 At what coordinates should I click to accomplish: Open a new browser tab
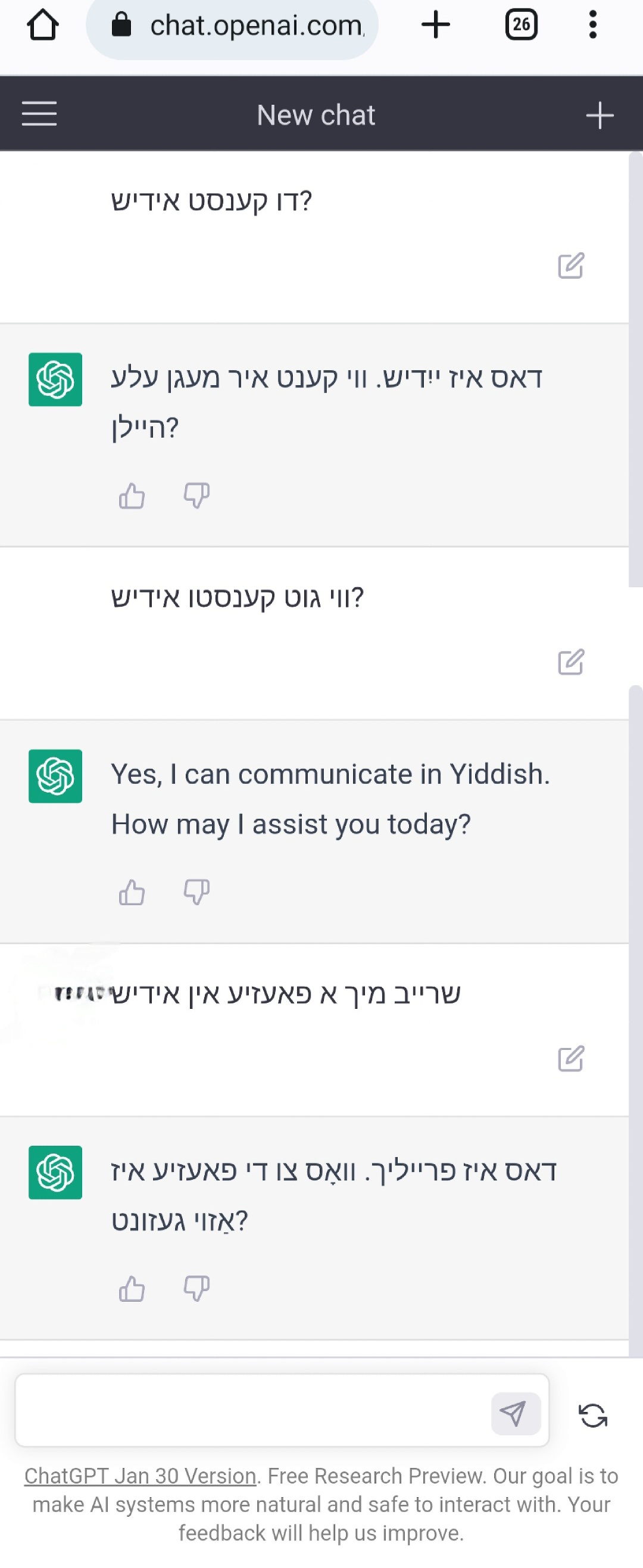pos(436,26)
